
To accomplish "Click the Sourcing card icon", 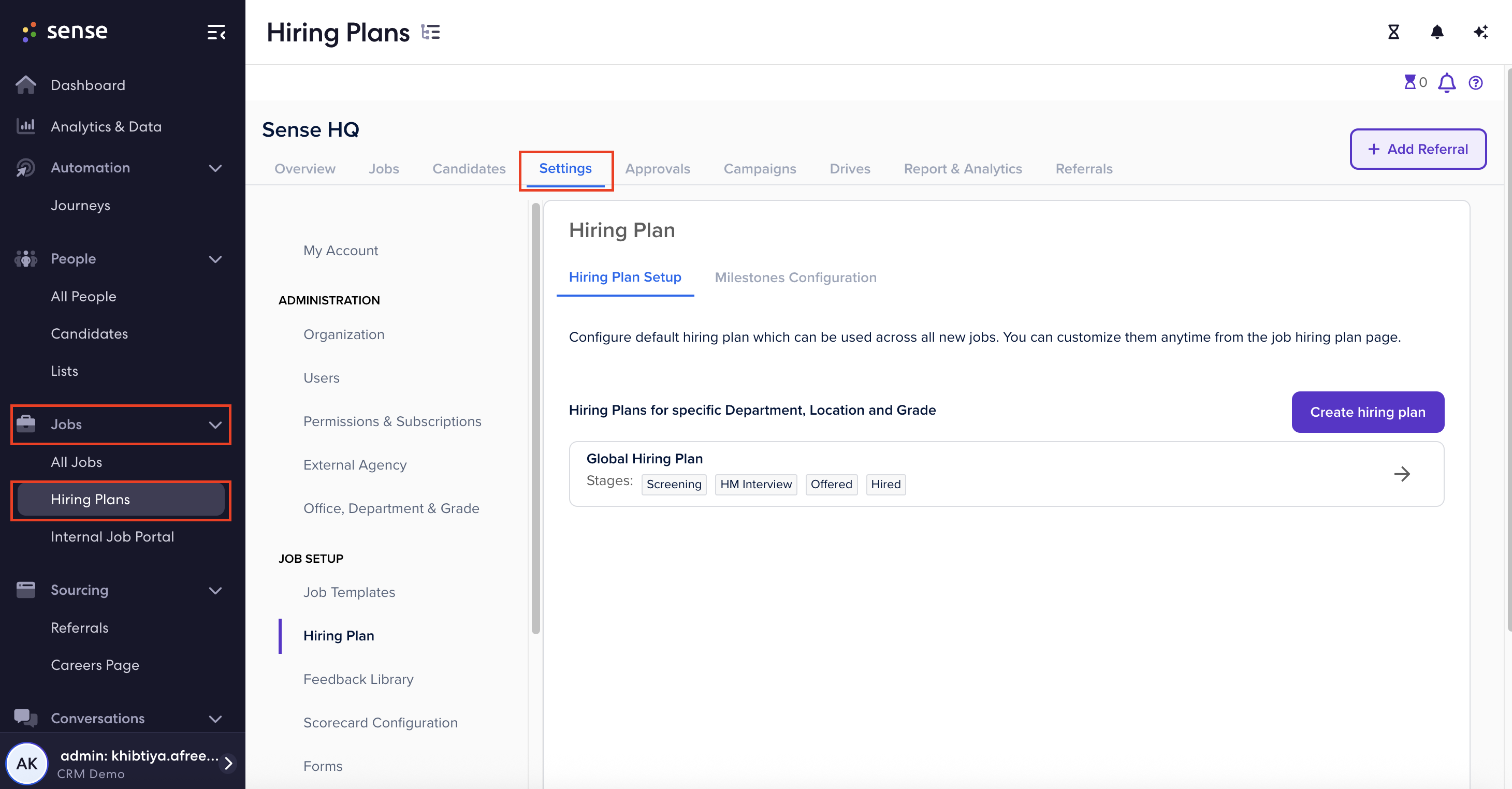I will click(x=26, y=590).
